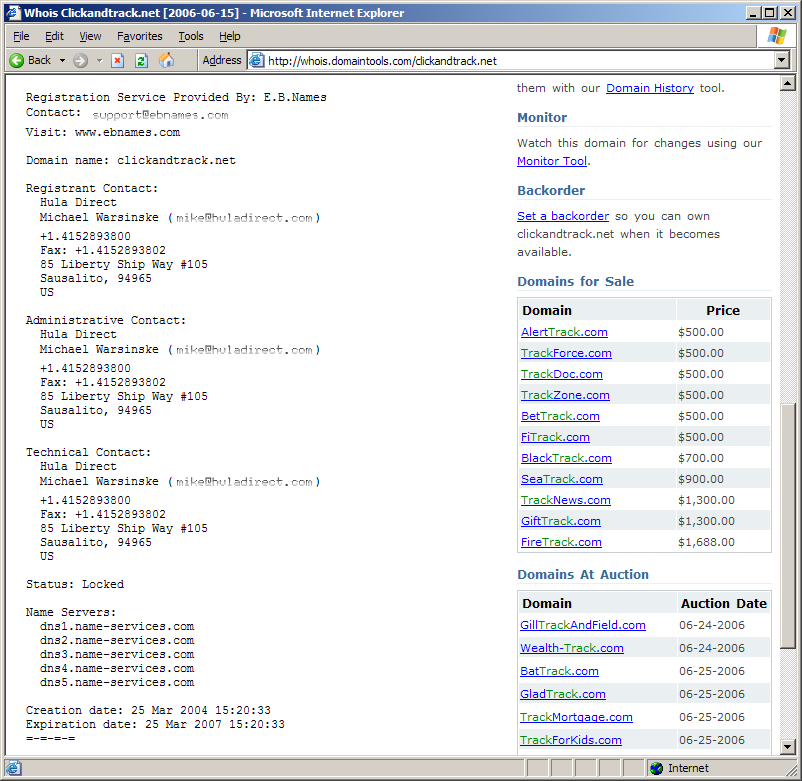
Task: Click the dns5.name-services.com name server entry
Action: coord(117,683)
